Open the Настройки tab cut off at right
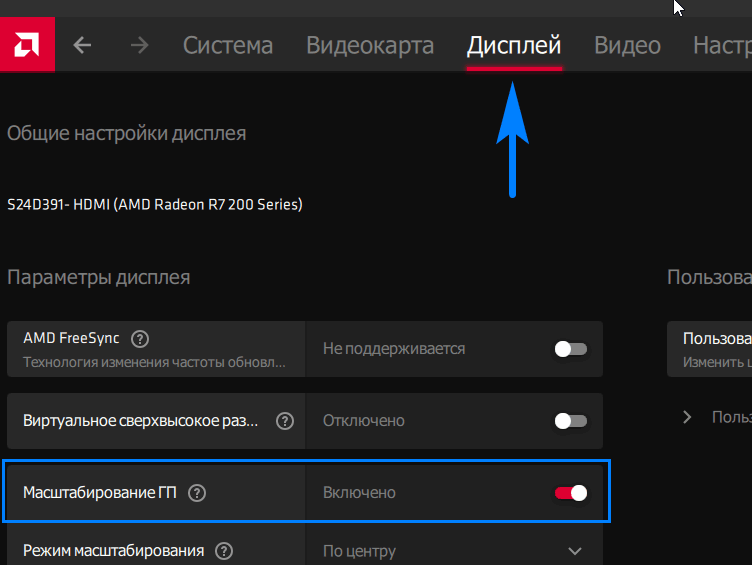 click(x=722, y=46)
